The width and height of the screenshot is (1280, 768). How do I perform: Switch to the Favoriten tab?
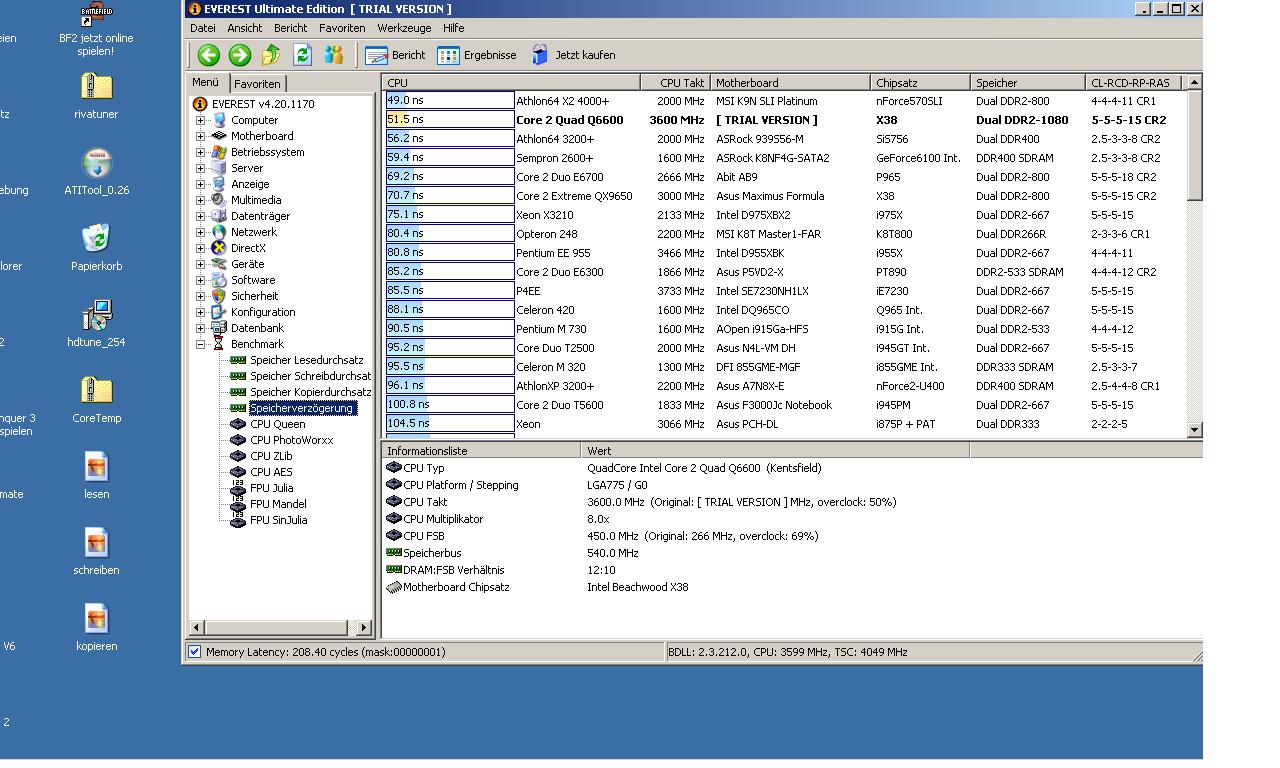(x=257, y=84)
